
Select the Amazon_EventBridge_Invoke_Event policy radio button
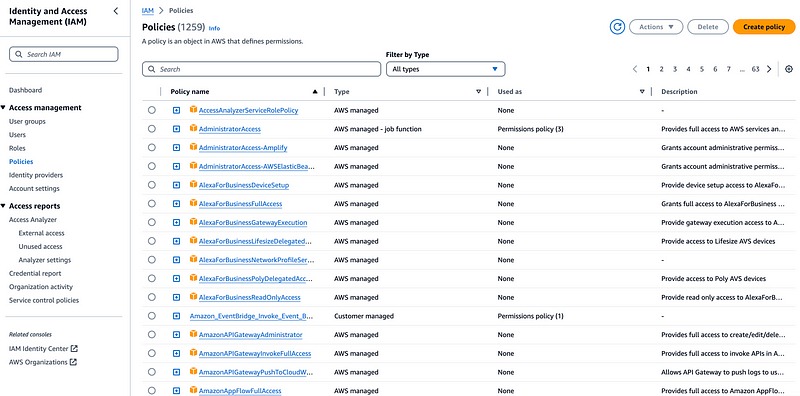coord(152,316)
